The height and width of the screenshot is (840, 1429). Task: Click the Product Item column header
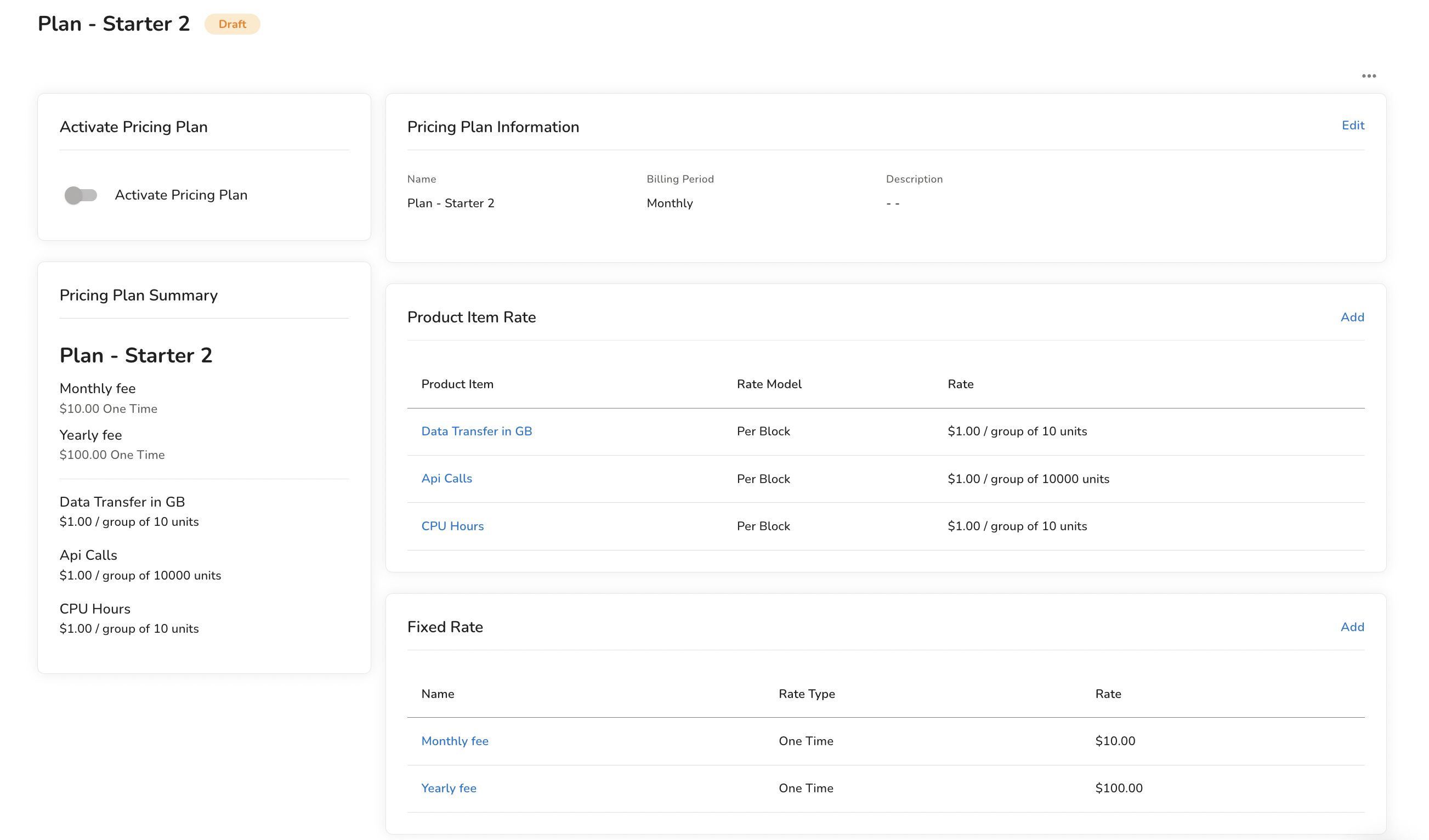[457, 384]
